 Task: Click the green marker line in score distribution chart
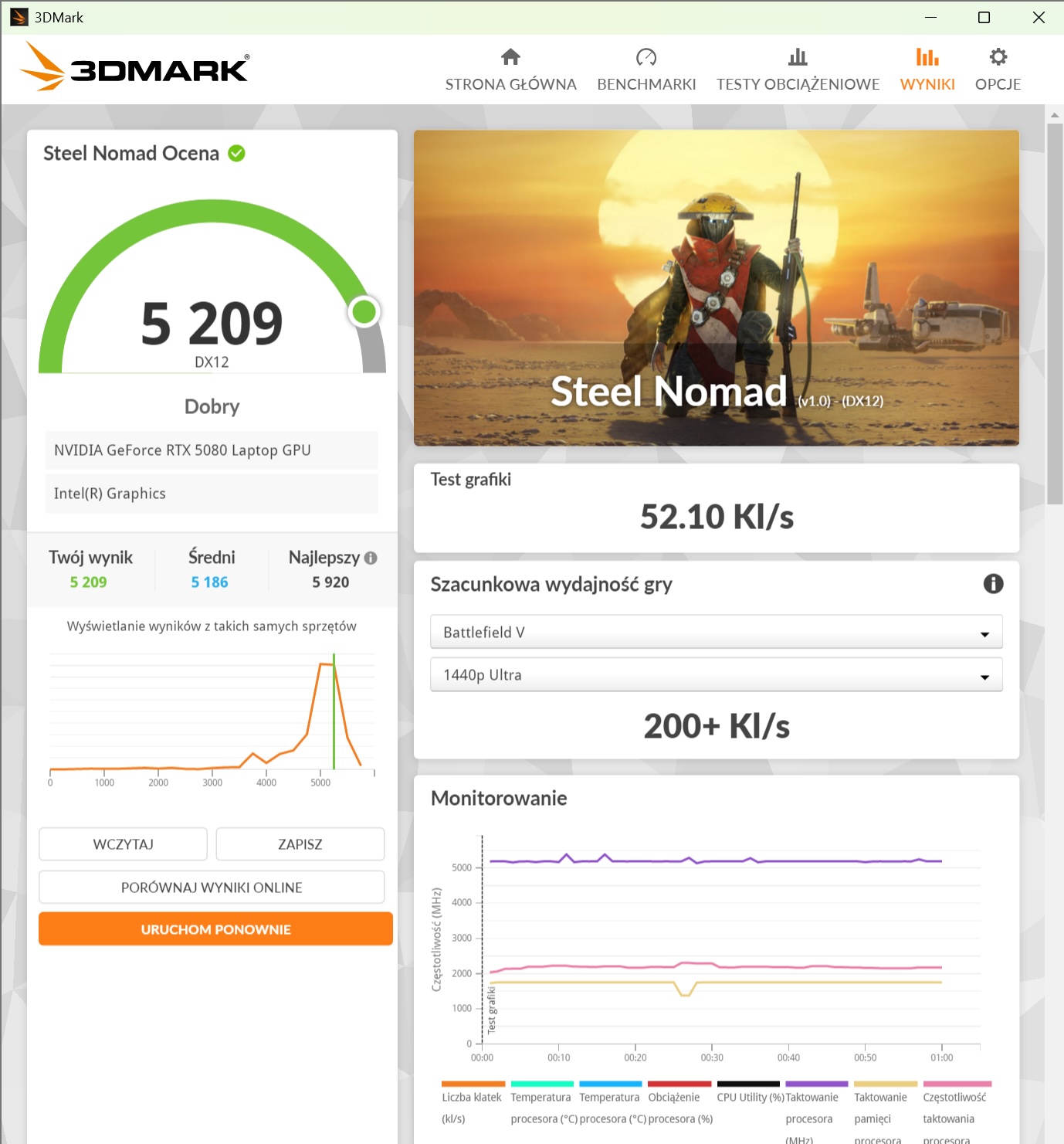[334, 711]
